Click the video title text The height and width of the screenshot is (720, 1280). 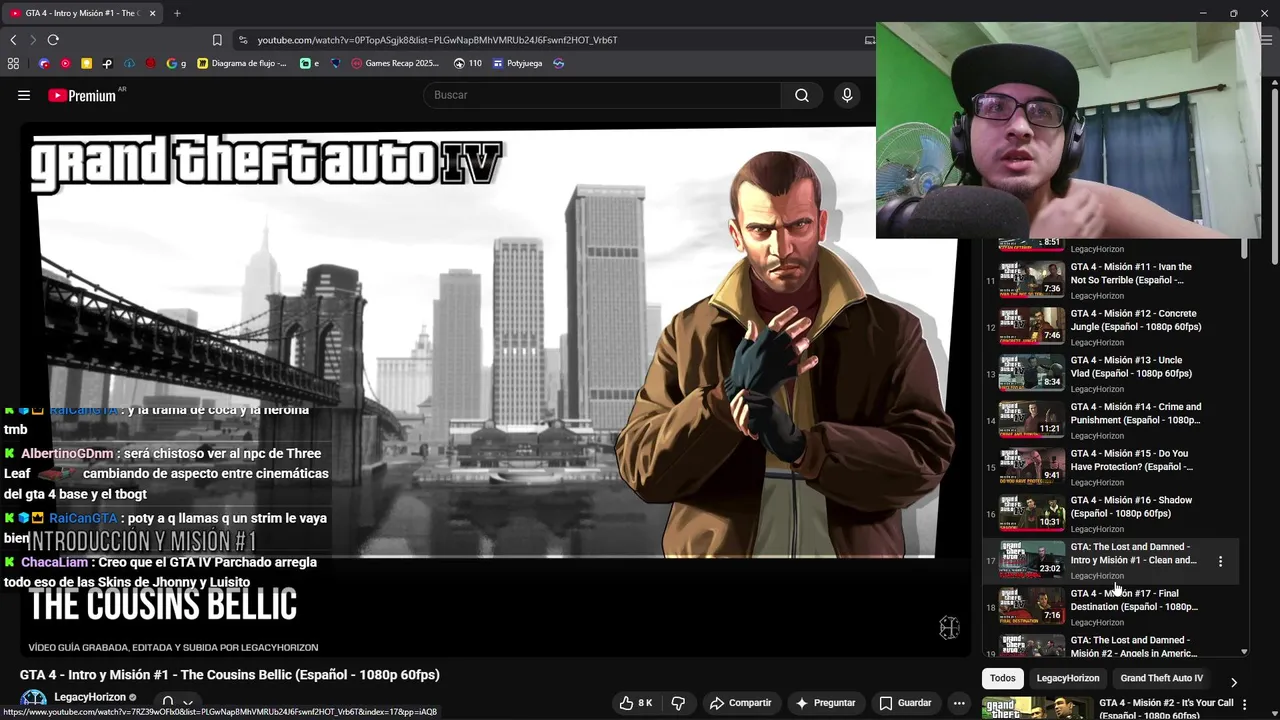tap(230, 675)
